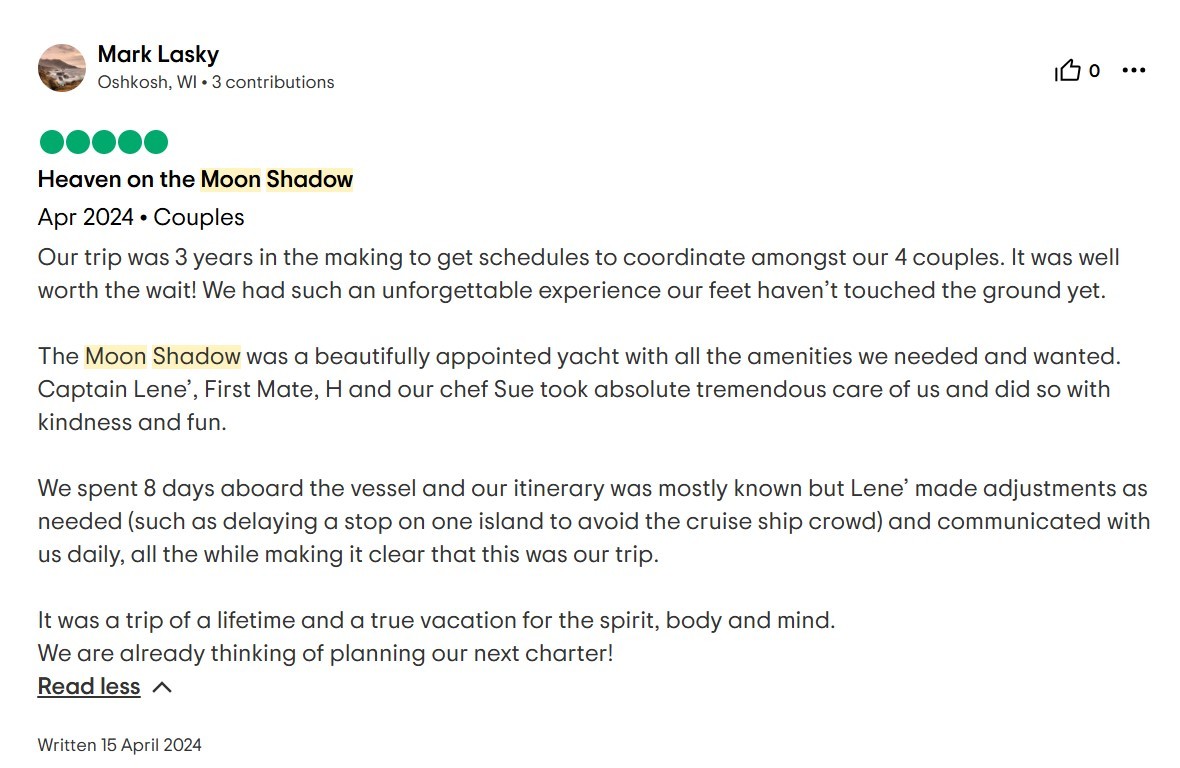This screenshot has height=768, width=1180.
Task: Collapse the review with Read less
Action: coord(89,686)
